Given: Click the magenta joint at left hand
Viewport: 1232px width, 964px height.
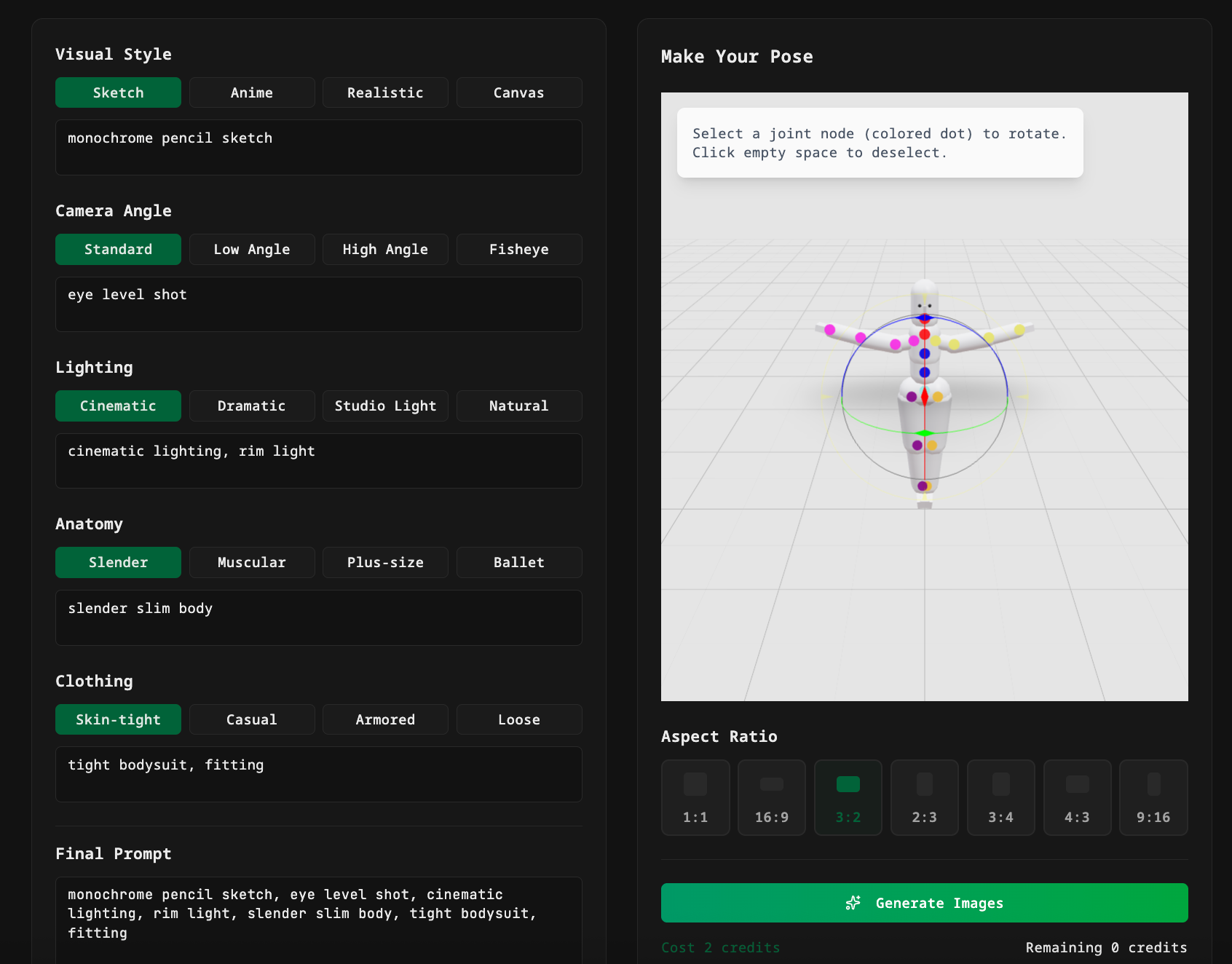Looking at the screenshot, I should [829, 330].
